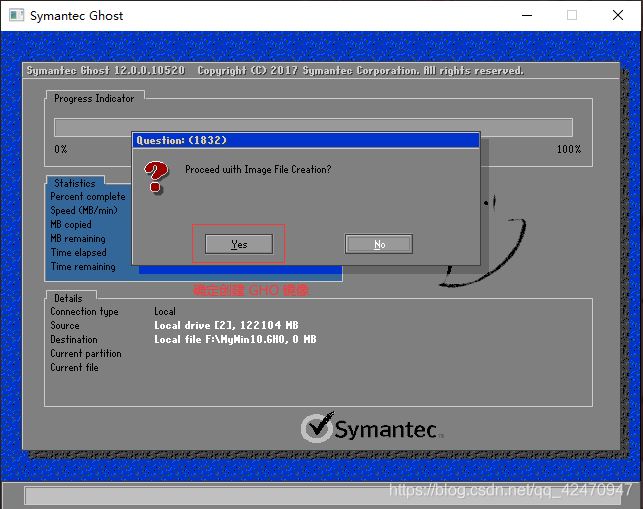Click the Symantec Ghost title bar app icon

tap(16, 16)
